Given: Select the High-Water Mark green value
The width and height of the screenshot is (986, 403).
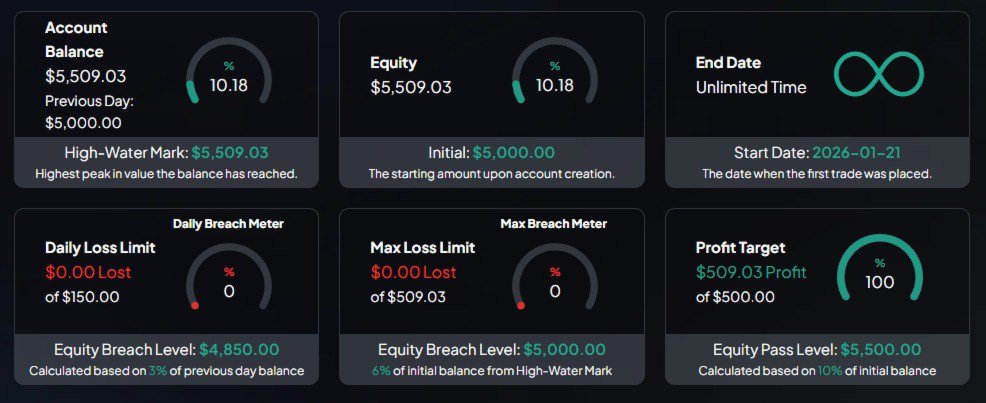Looking at the screenshot, I should pos(230,153).
